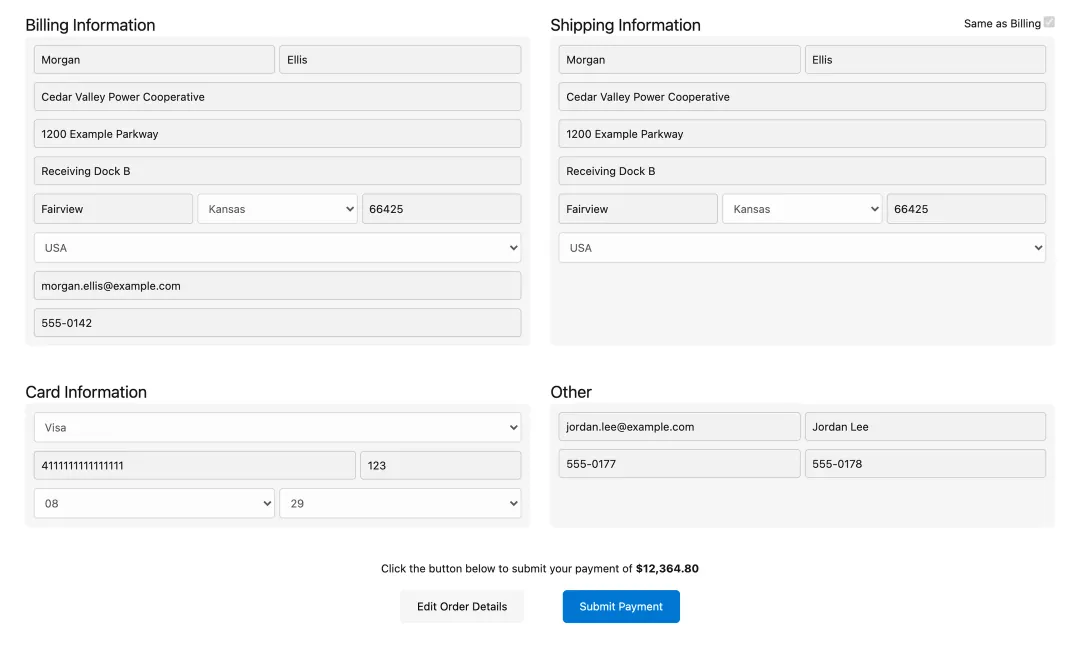
Task: Focus the 555-0178 phone field
Action: pyautogui.click(x=925, y=464)
